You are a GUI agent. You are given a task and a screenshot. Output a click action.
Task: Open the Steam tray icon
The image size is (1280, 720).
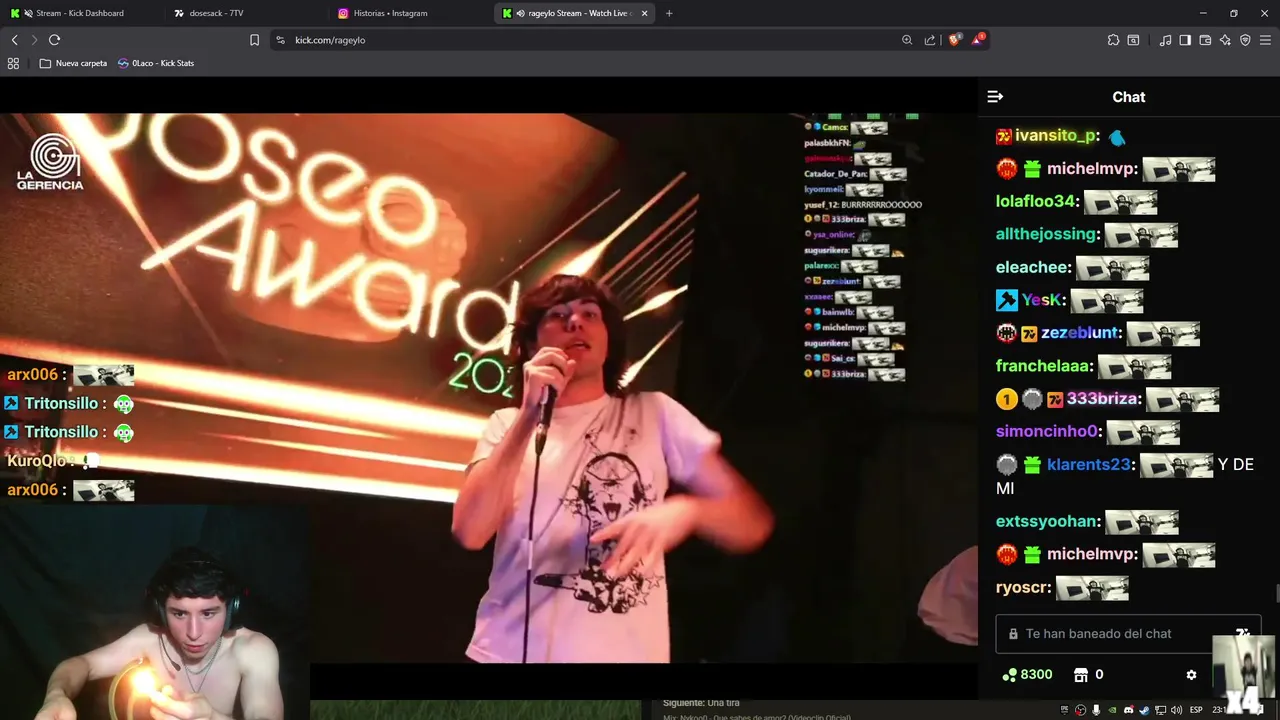point(1144,710)
